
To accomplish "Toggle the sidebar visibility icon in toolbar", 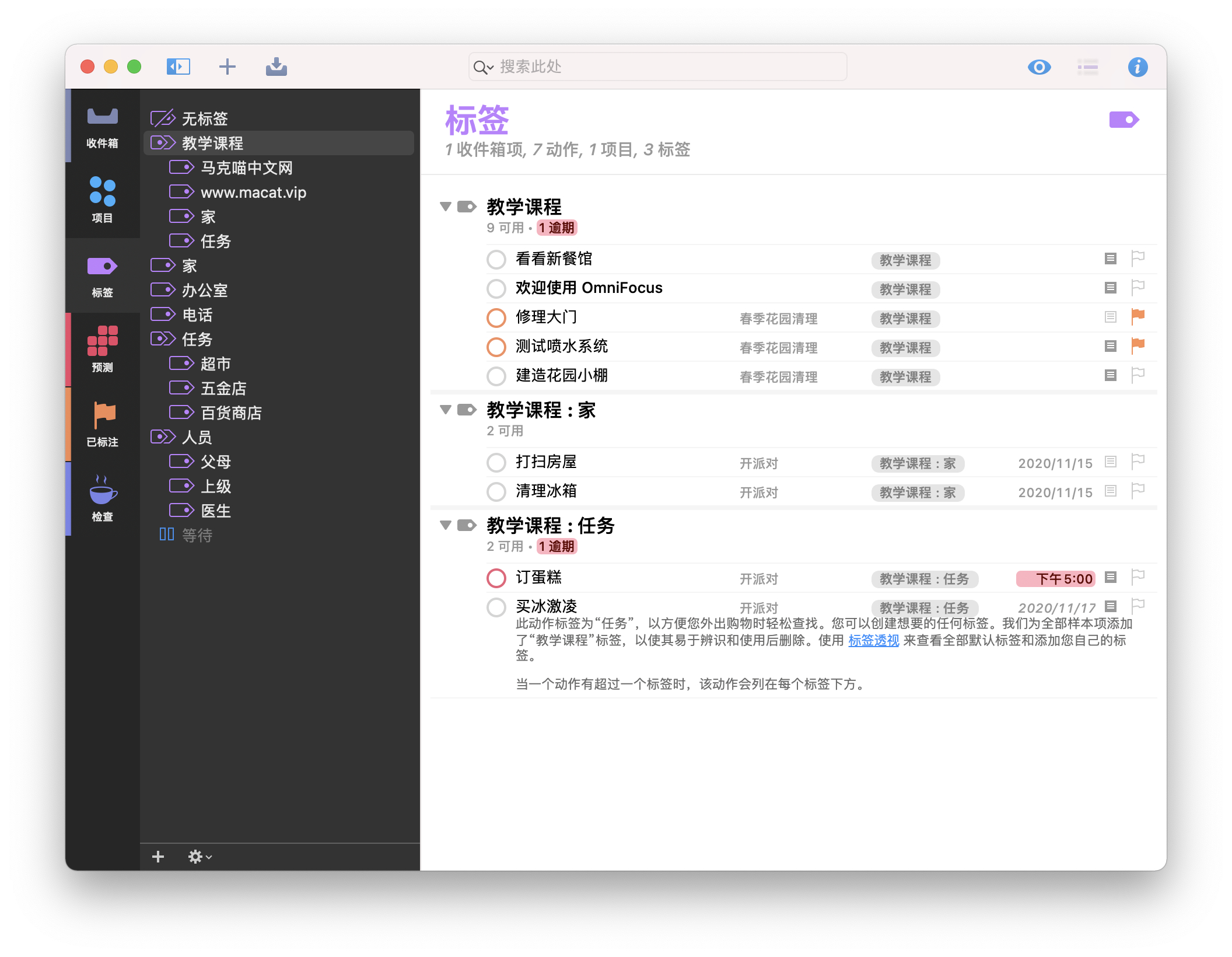I will tap(178, 67).
